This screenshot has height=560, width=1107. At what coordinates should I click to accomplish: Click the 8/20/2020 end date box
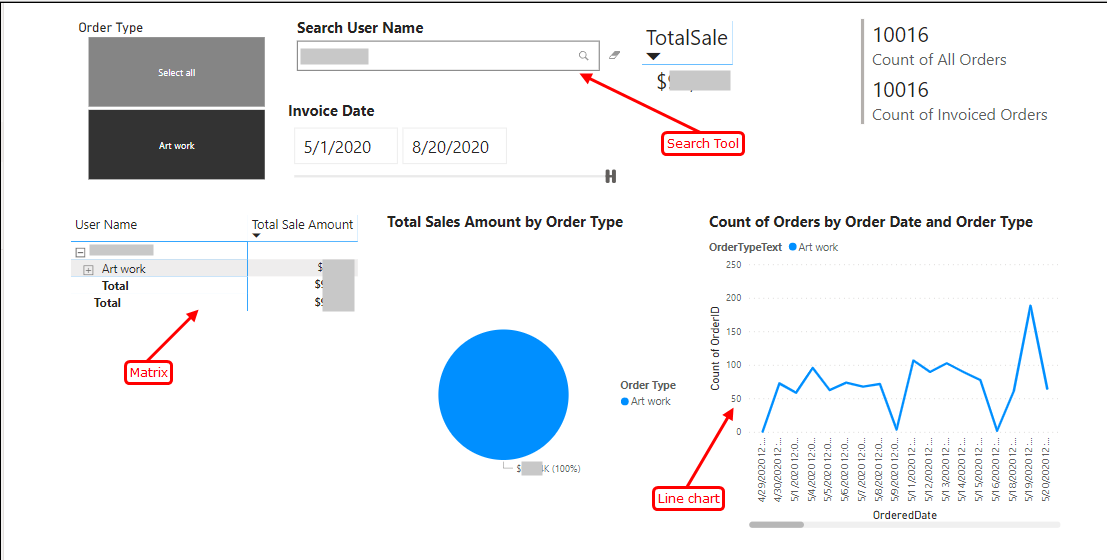click(x=454, y=147)
